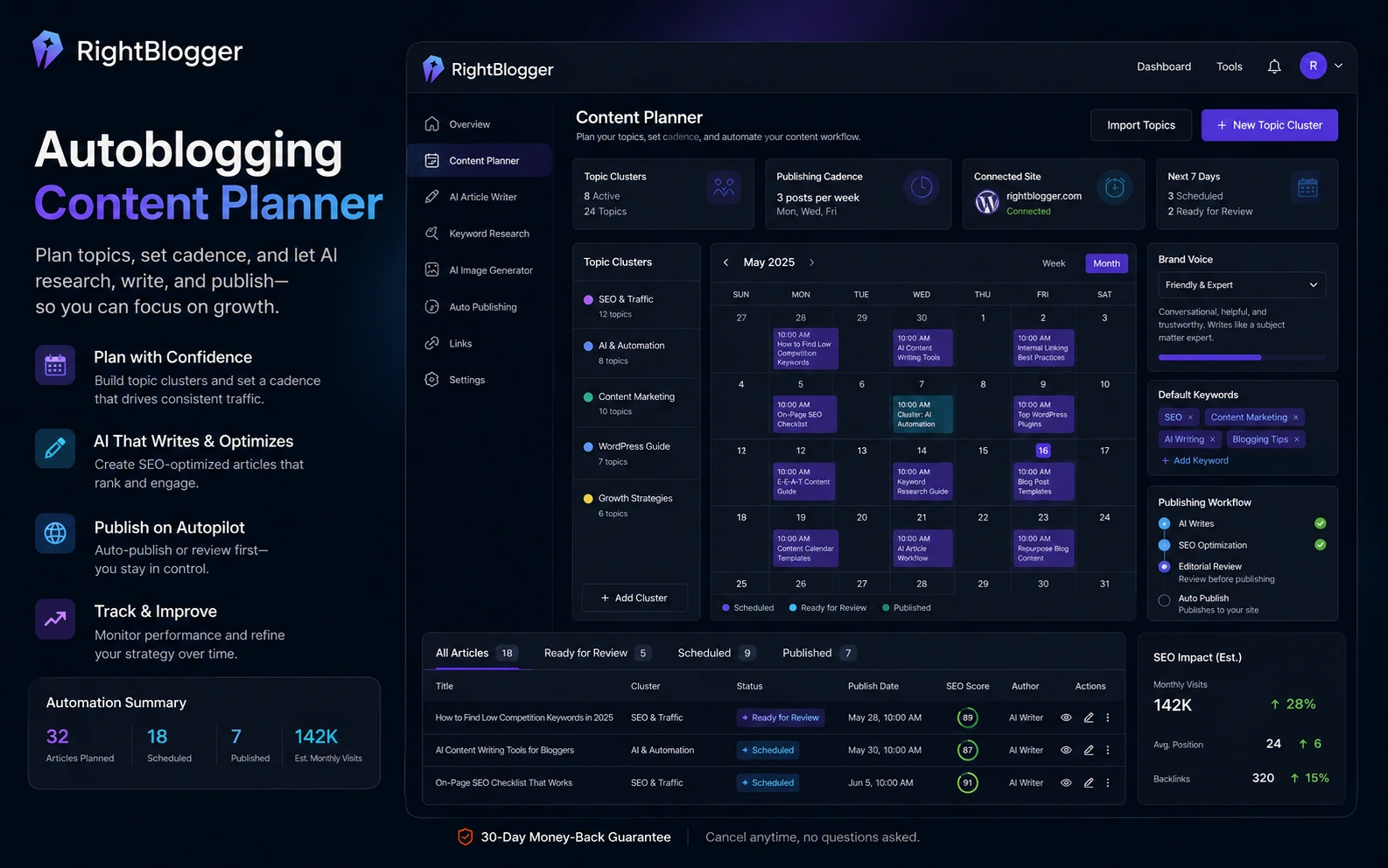Preview the On-Page SEO Checklist article (eye)
Image resolution: width=1388 pixels, height=868 pixels.
(1066, 783)
